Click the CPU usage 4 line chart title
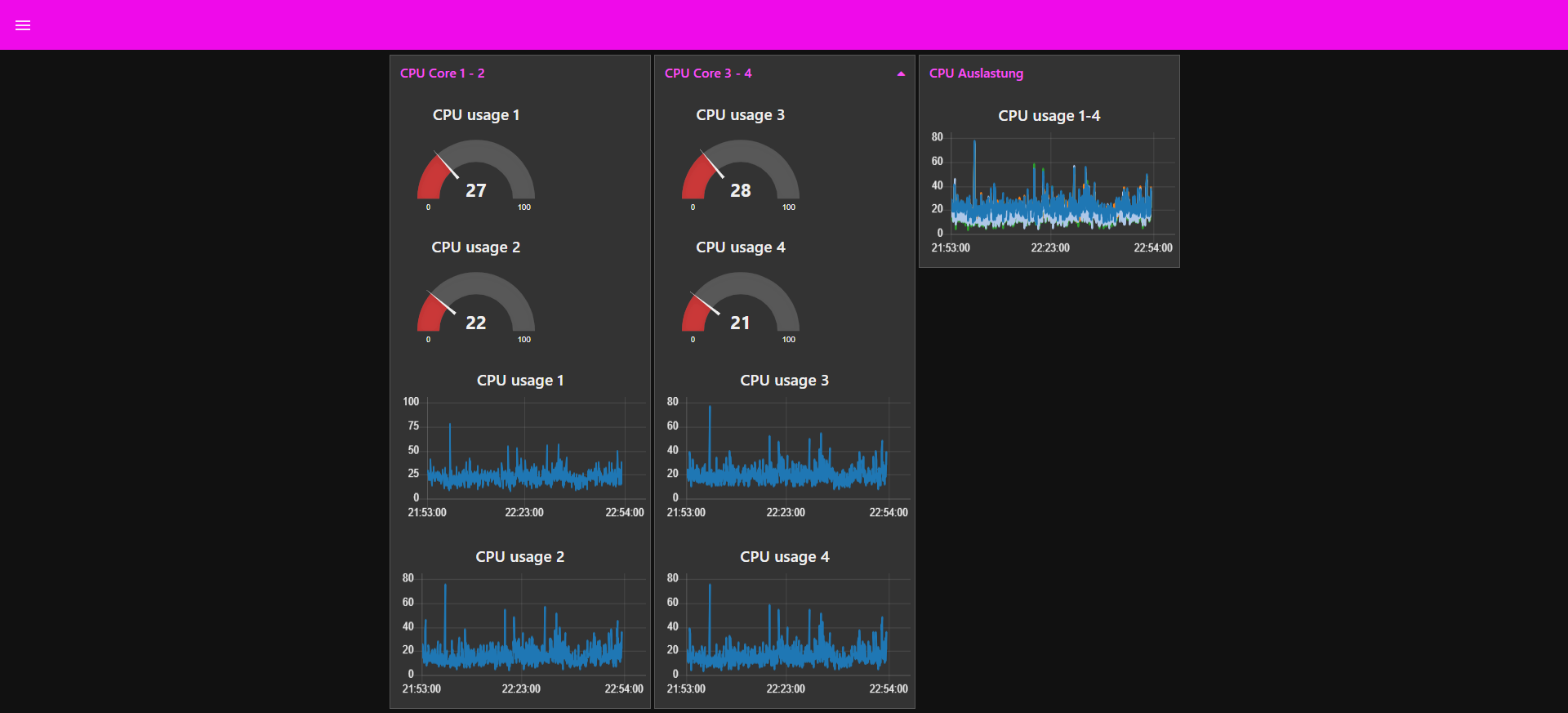This screenshot has width=1568, height=713. click(x=785, y=557)
